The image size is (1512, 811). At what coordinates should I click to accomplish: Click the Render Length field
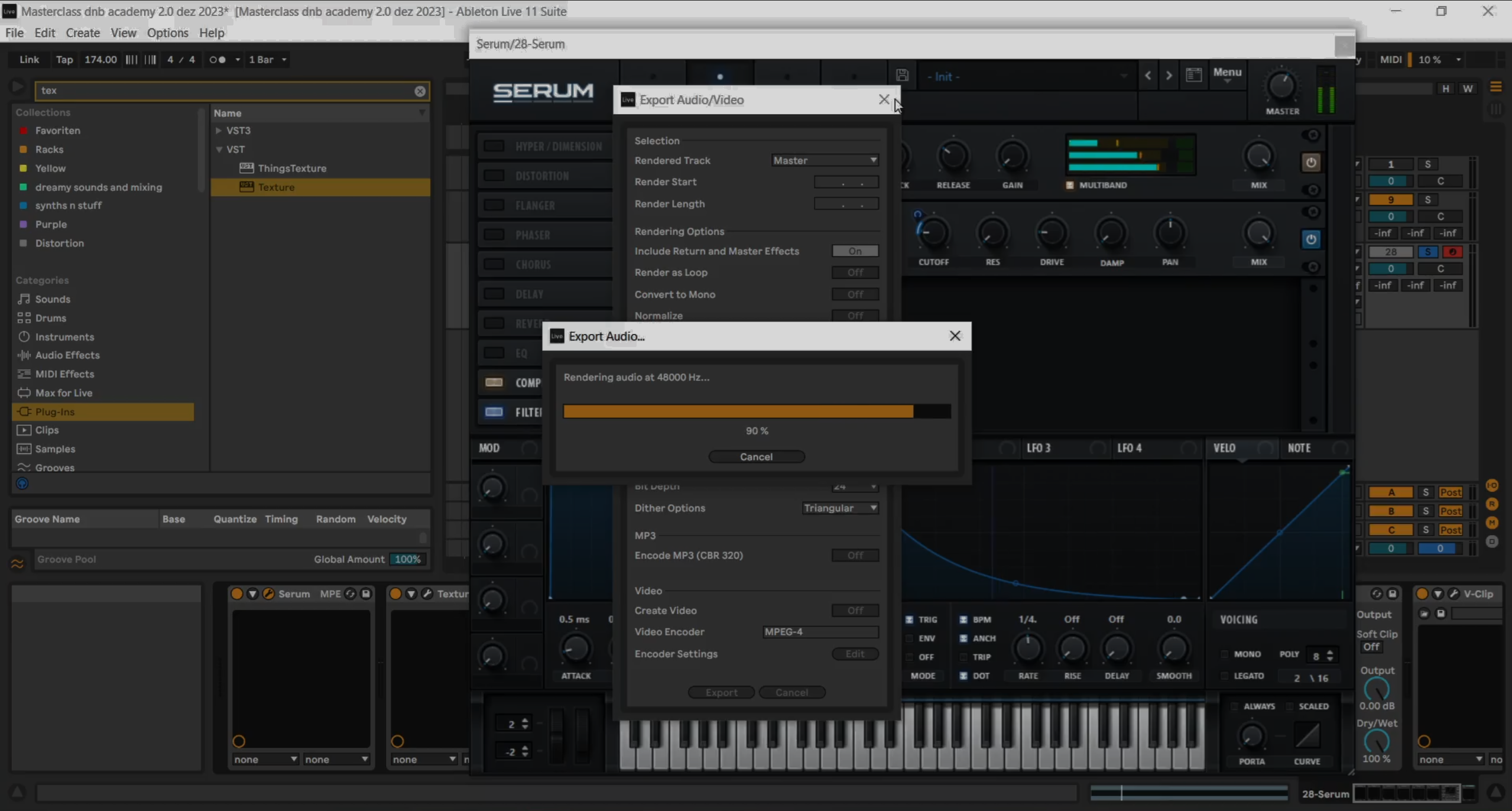[x=846, y=204]
